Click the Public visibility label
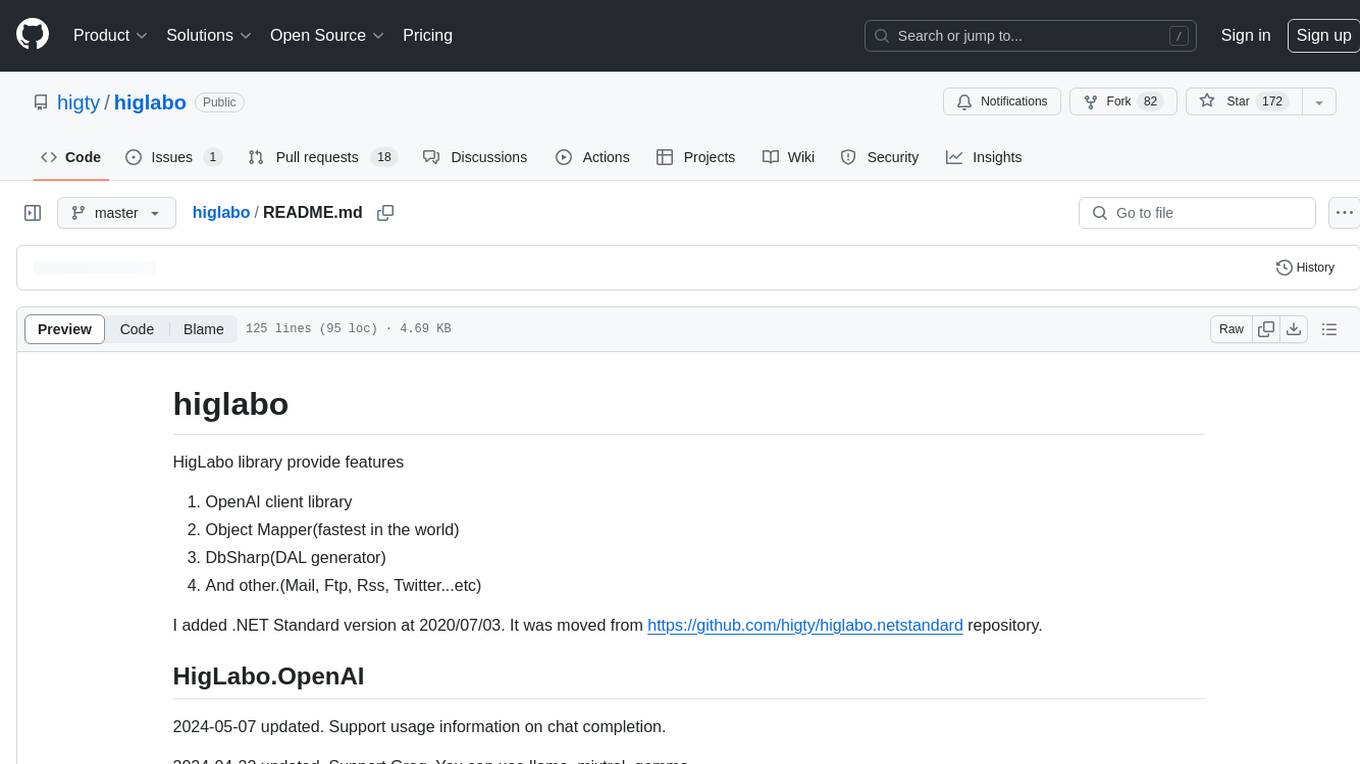This screenshot has height=764, width=1360. point(219,102)
